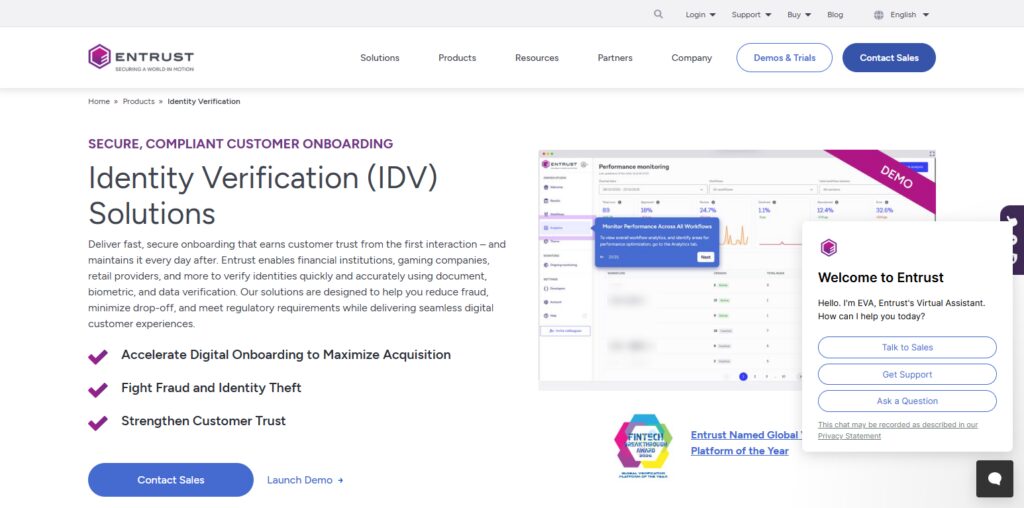Click the Entrust hexagon icon in chat
The width and height of the screenshot is (1024, 508).
(828, 247)
